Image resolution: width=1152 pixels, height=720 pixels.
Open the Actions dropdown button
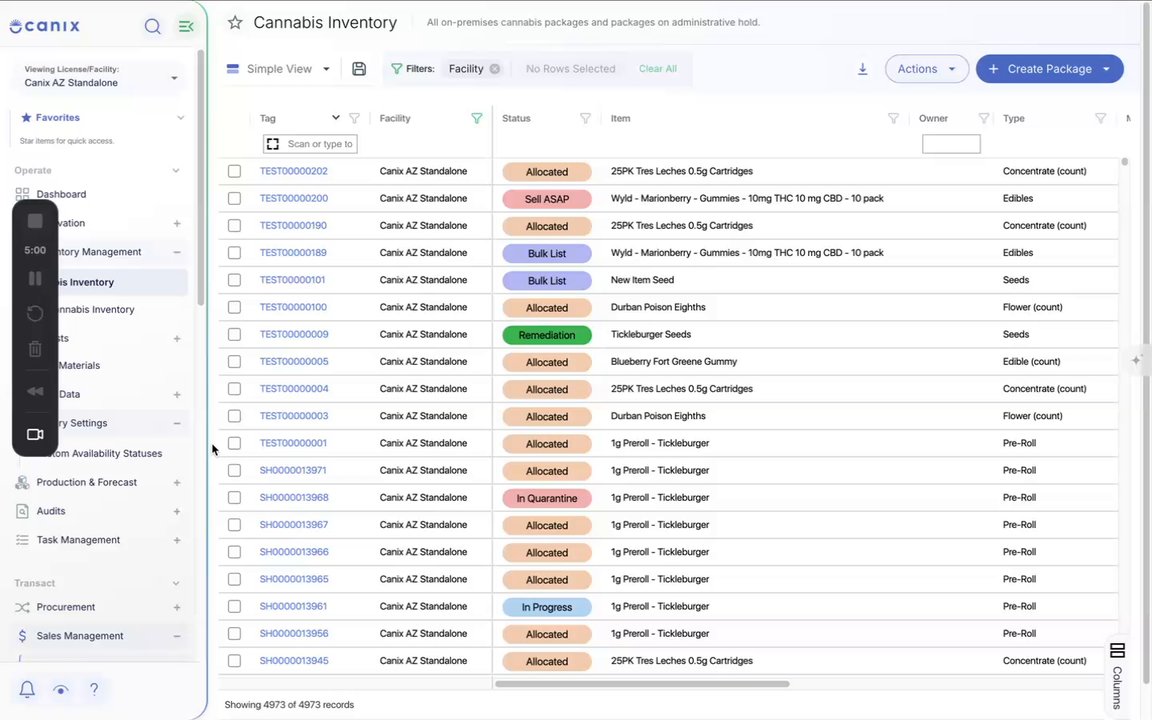[926, 68]
